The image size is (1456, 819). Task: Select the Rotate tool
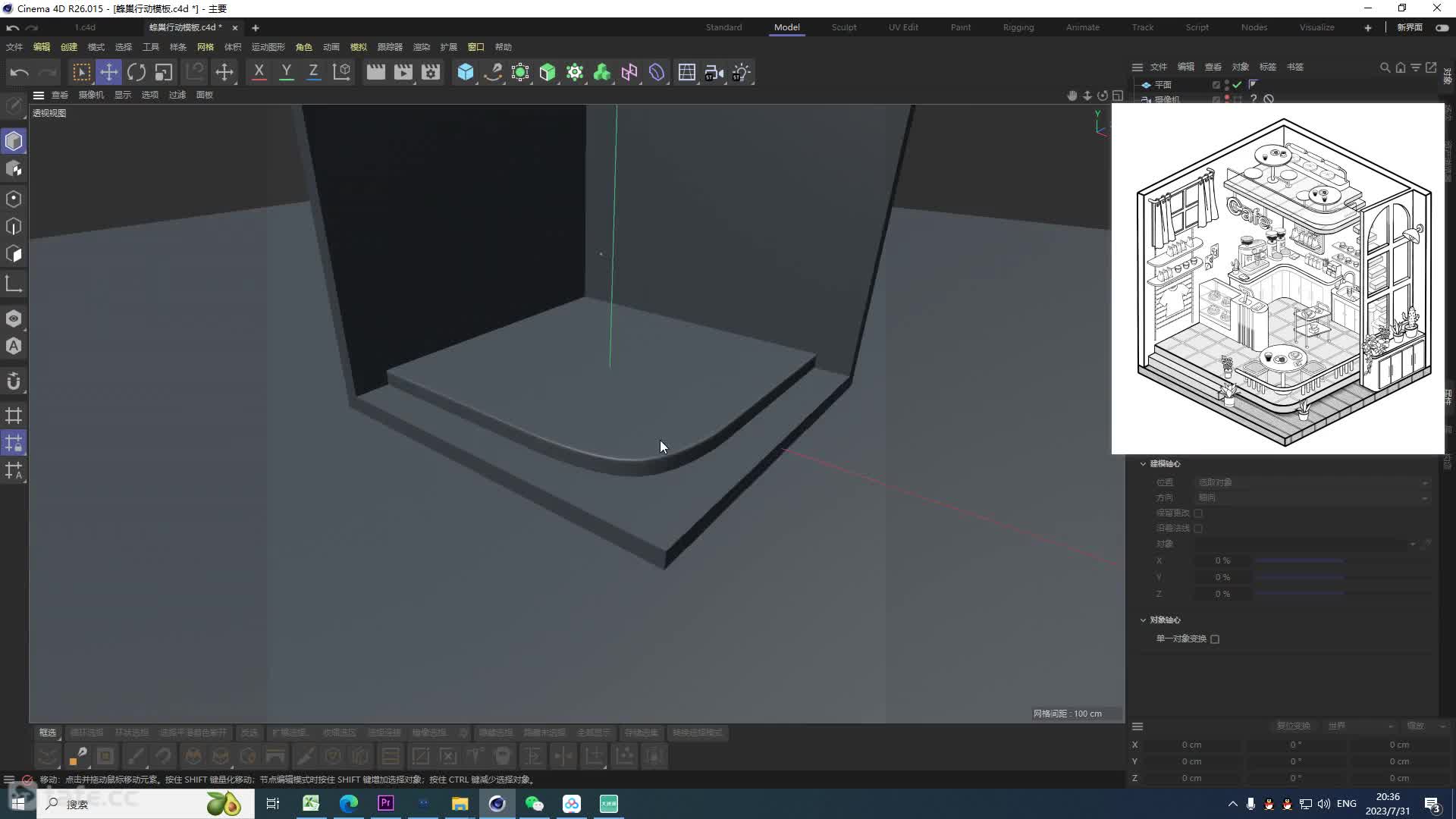136,72
